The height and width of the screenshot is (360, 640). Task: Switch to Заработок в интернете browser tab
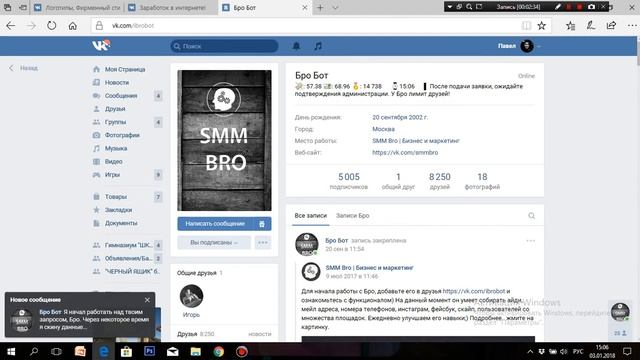tap(172, 8)
